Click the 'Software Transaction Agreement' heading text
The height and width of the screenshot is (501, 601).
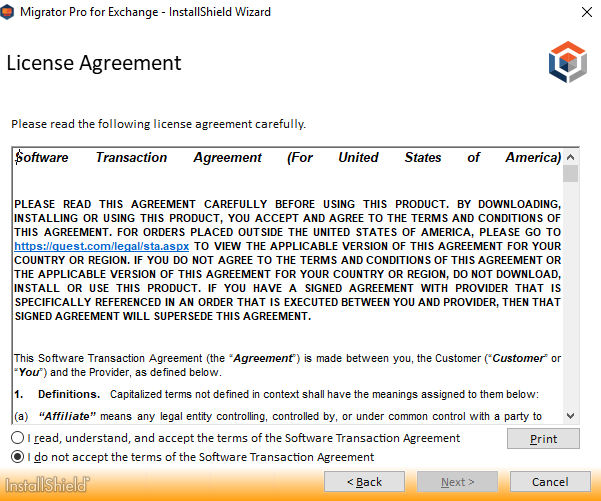coord(287,157)
